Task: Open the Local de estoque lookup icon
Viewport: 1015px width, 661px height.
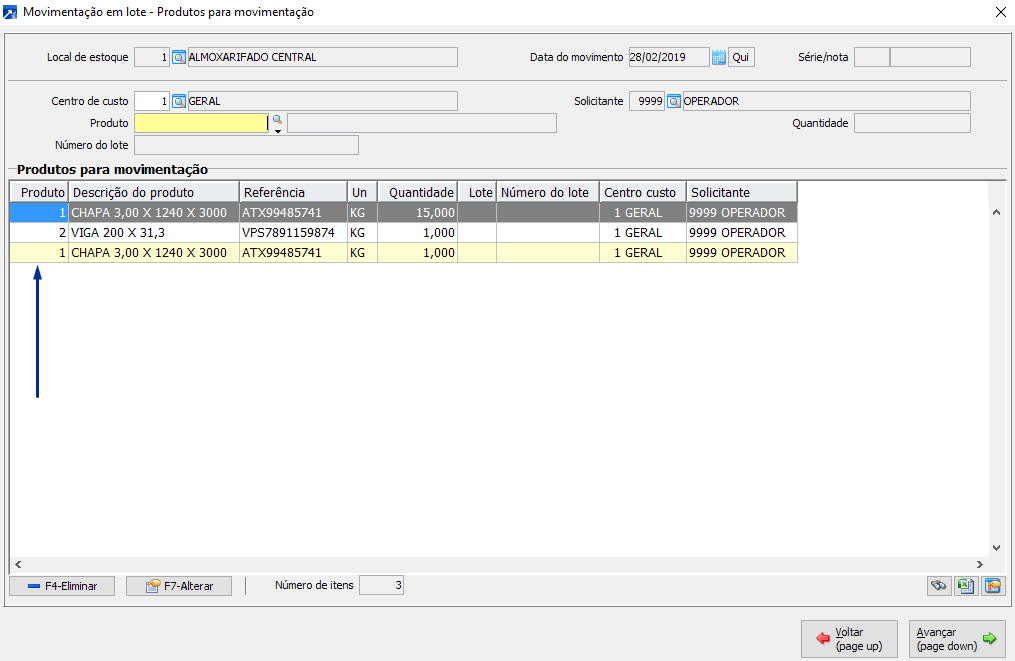Action: 179,57
